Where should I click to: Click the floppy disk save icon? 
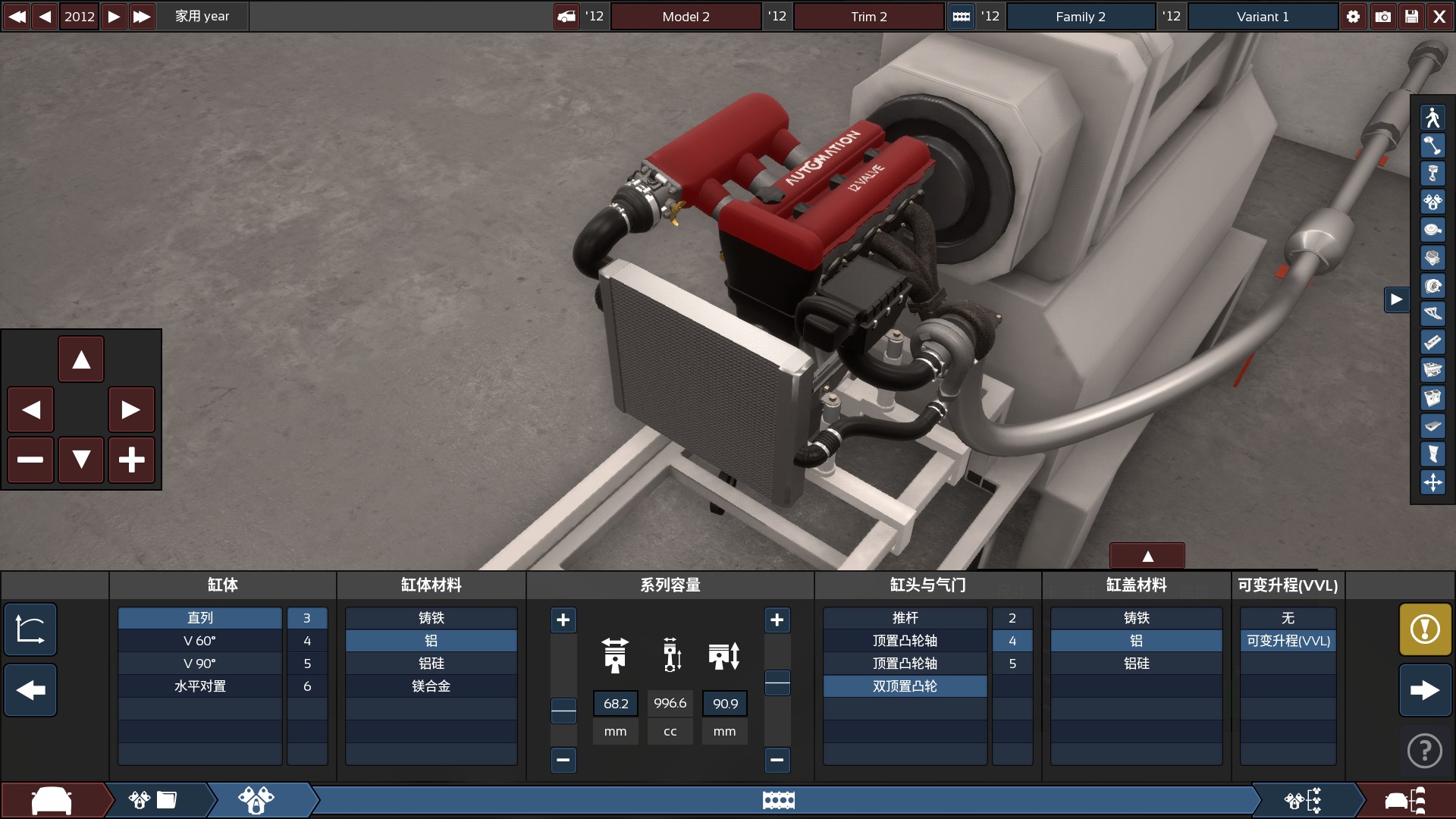1411,16
